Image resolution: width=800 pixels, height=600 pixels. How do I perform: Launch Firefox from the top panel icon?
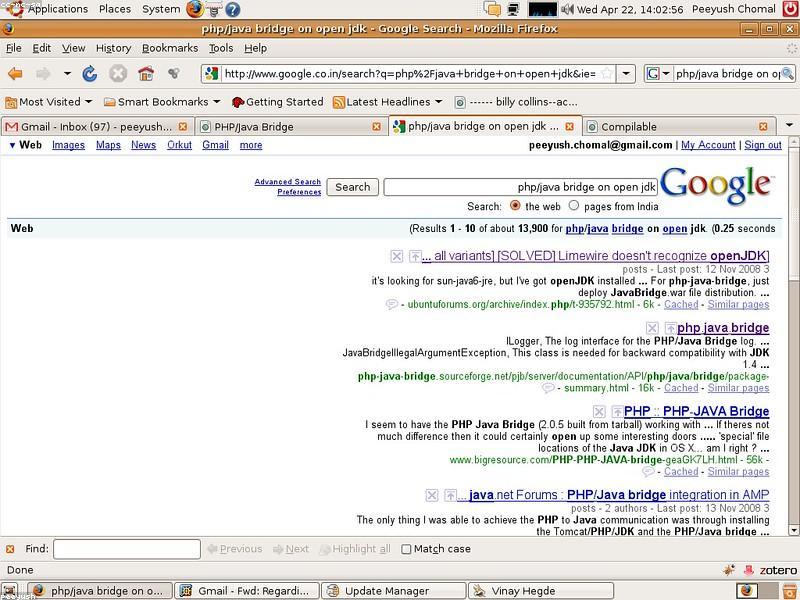[195, 9]
